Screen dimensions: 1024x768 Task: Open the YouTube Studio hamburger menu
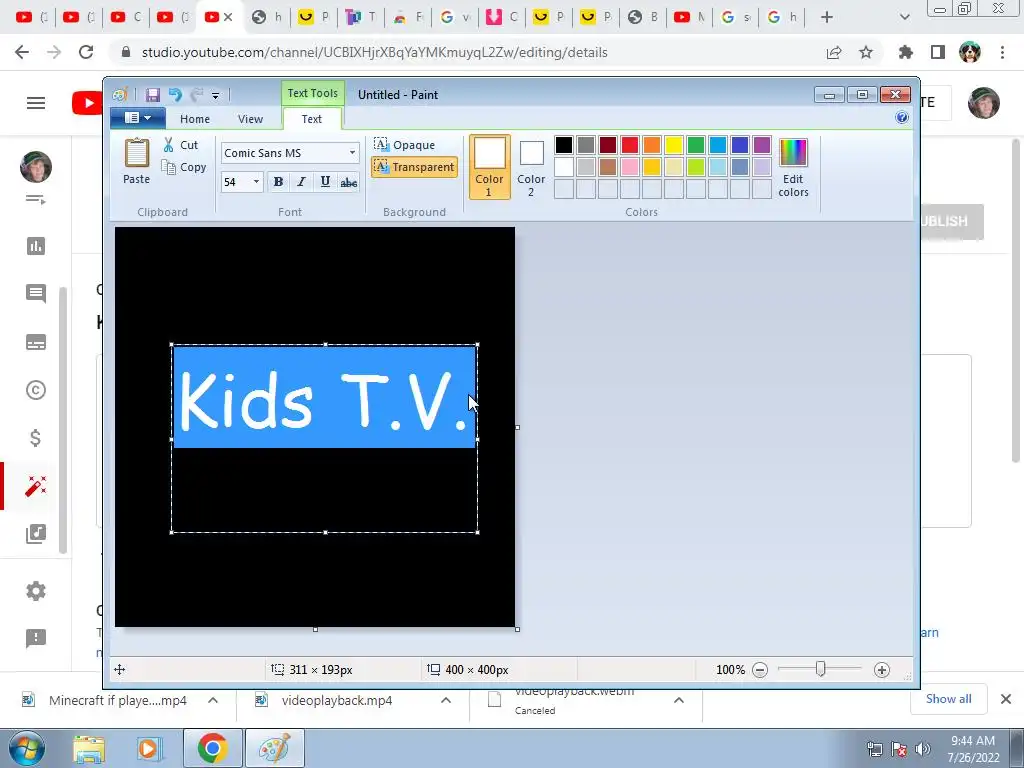point(36,103)
